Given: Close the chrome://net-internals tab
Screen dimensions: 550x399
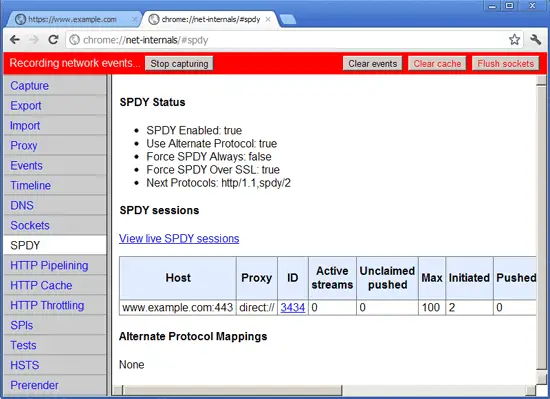Looking at the screenshot, I should point(268,20).
